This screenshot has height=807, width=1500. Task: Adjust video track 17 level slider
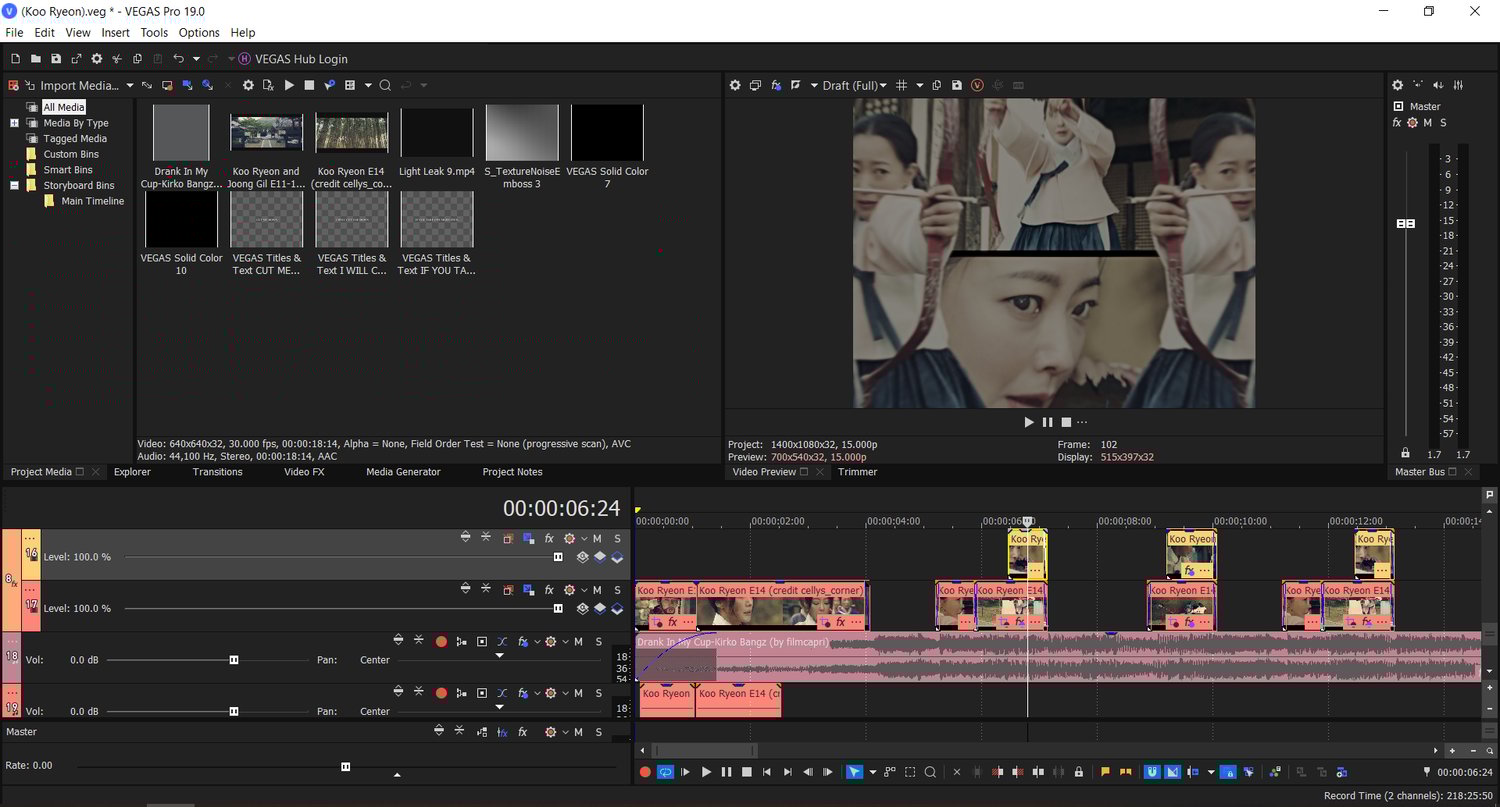coord(558,608)
